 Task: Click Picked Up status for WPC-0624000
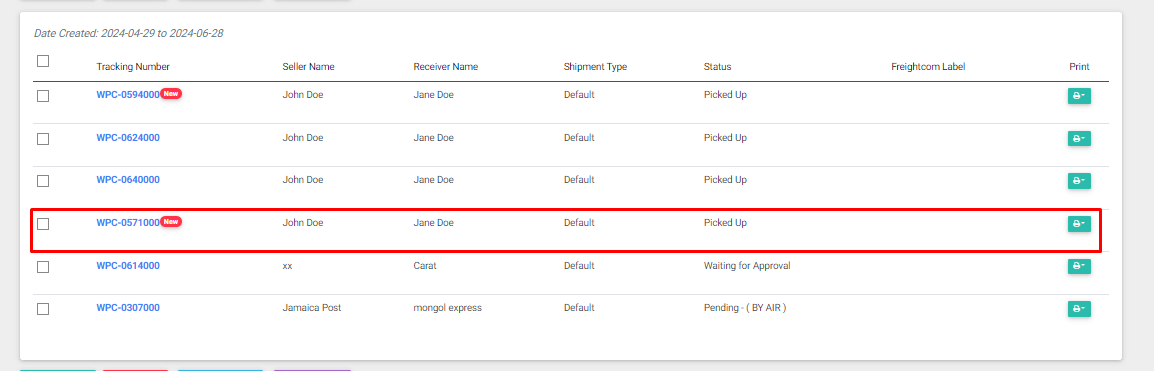click(x=725, y=138)
